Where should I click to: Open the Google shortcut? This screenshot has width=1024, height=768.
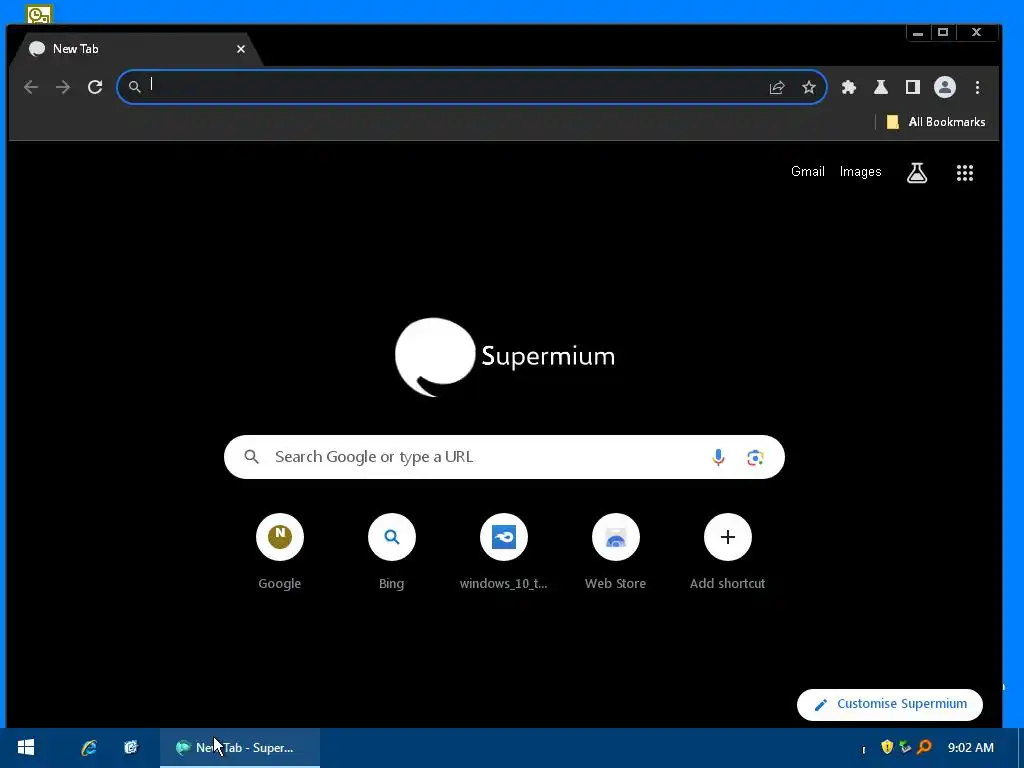click(x=280, y=552)
